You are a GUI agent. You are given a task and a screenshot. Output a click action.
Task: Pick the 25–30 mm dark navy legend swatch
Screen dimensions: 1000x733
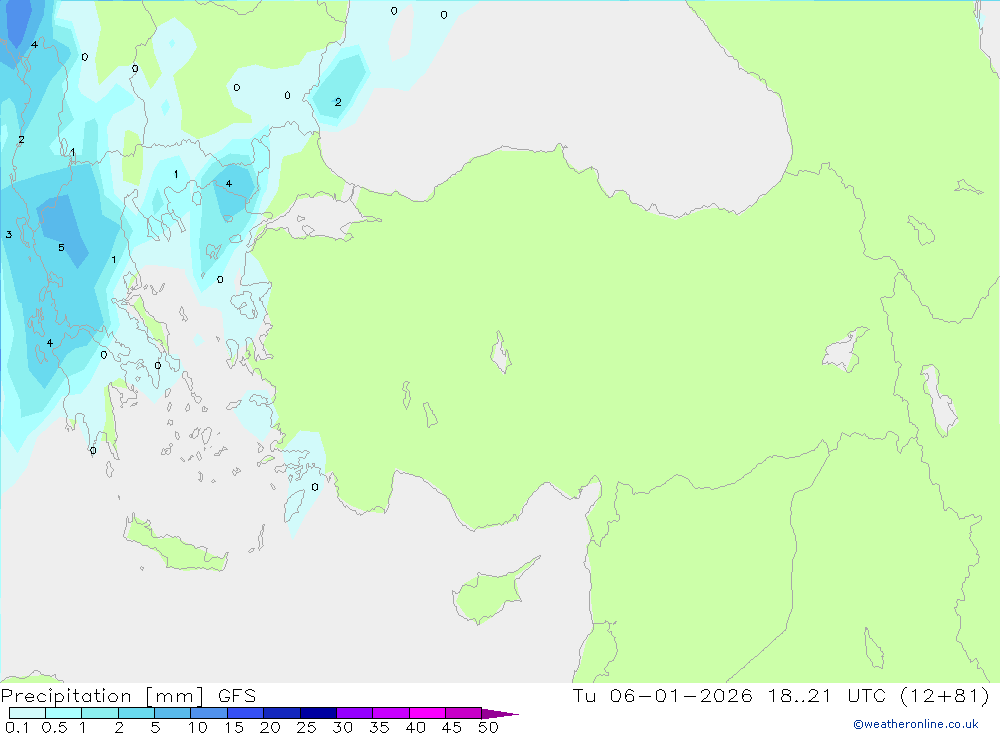[x=318, y=713]
